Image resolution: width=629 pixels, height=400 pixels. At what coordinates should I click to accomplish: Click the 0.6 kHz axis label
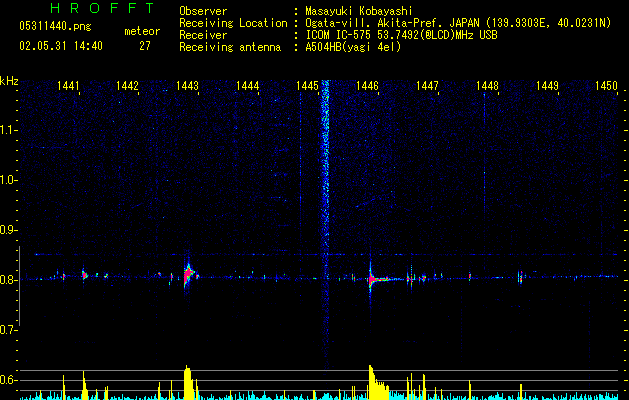[x=8, y=380]
